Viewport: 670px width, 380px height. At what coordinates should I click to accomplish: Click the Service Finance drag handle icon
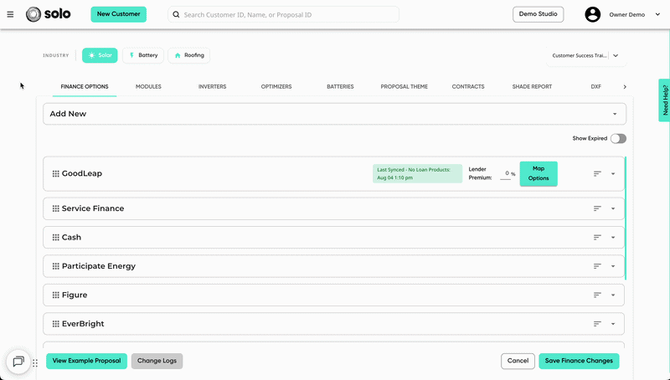point(56,209)
